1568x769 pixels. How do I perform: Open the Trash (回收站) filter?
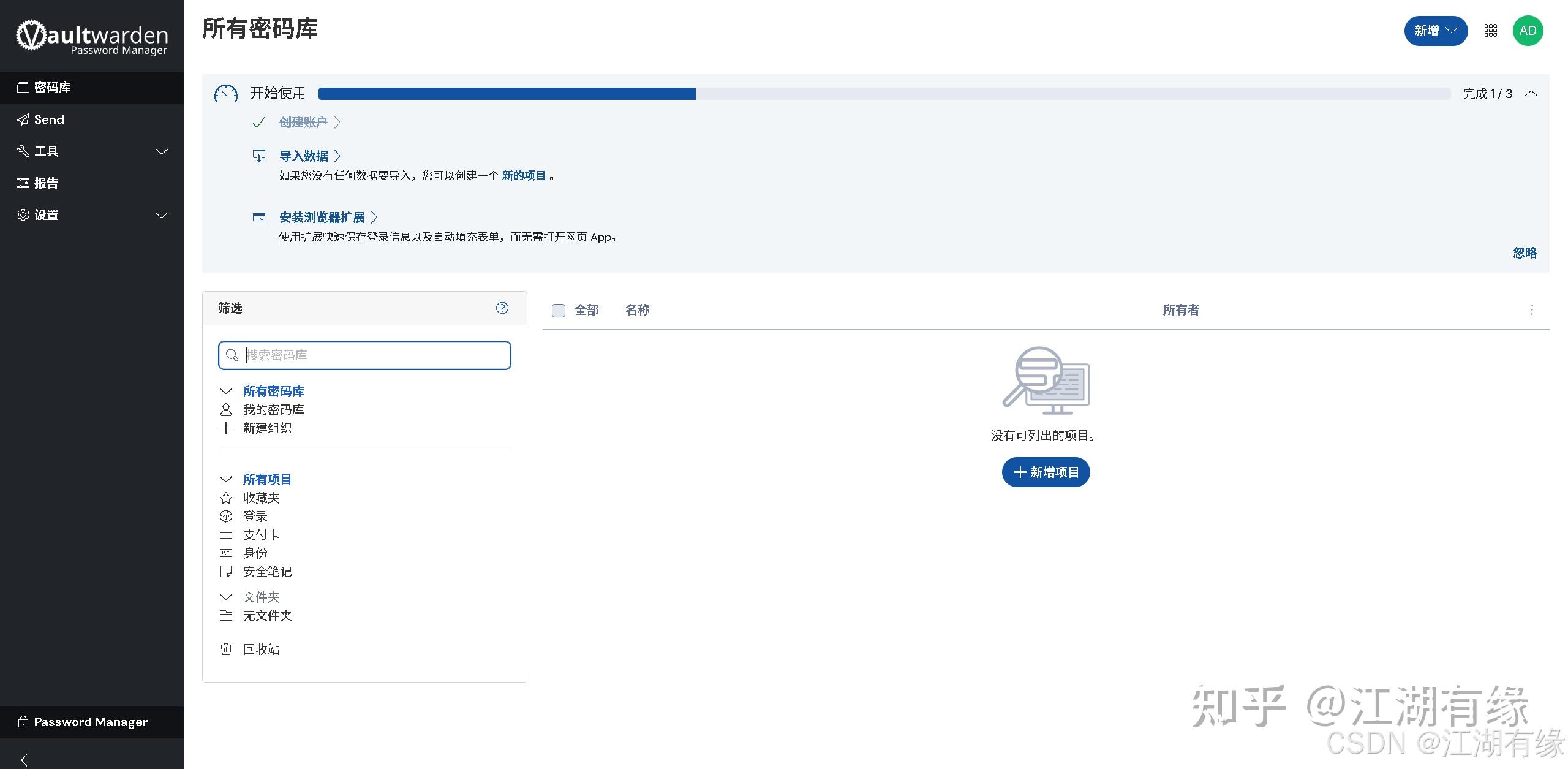(261, 649)
